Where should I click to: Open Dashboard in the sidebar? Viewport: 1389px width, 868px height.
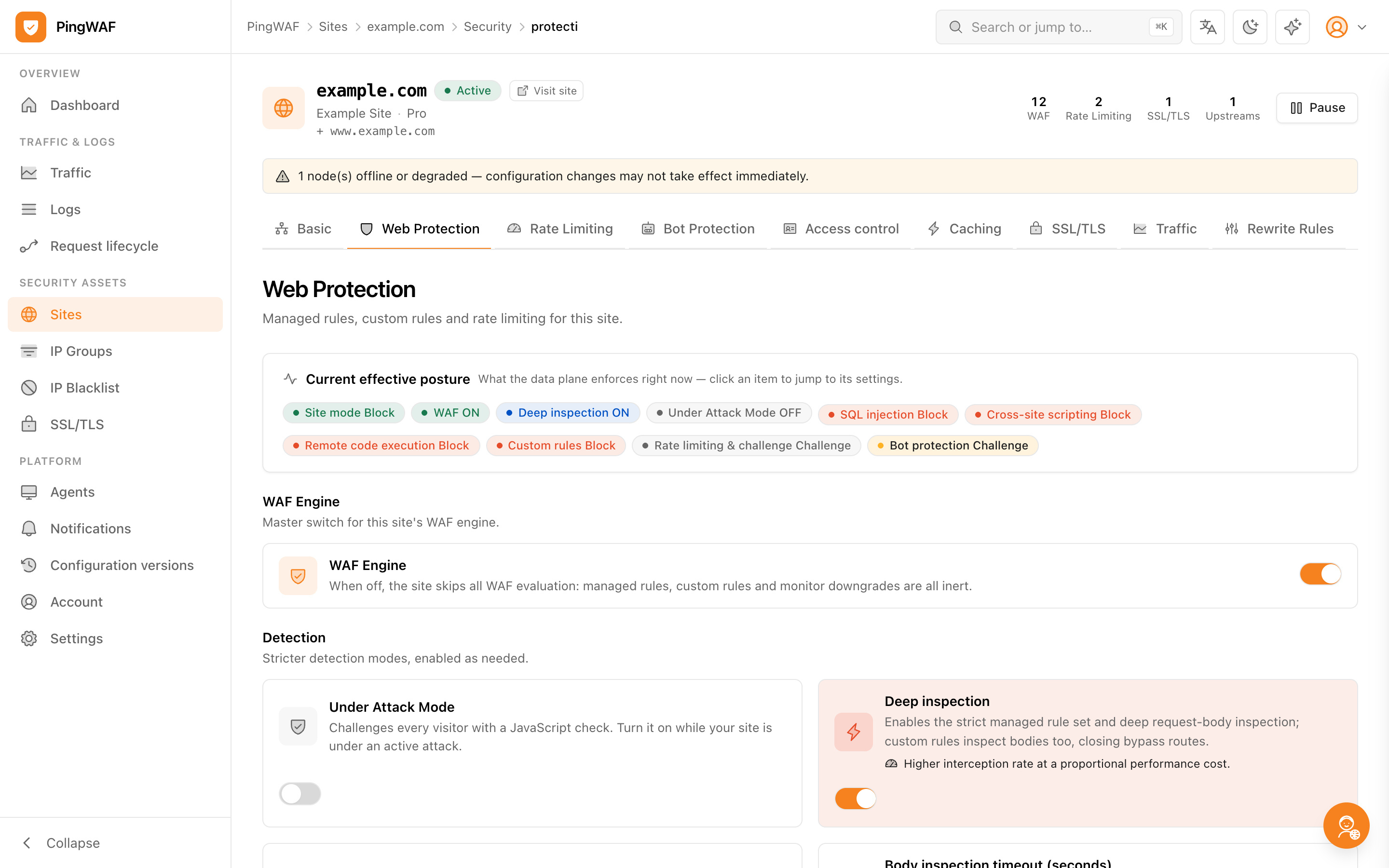pyautogui.click(x=115, y=105)
